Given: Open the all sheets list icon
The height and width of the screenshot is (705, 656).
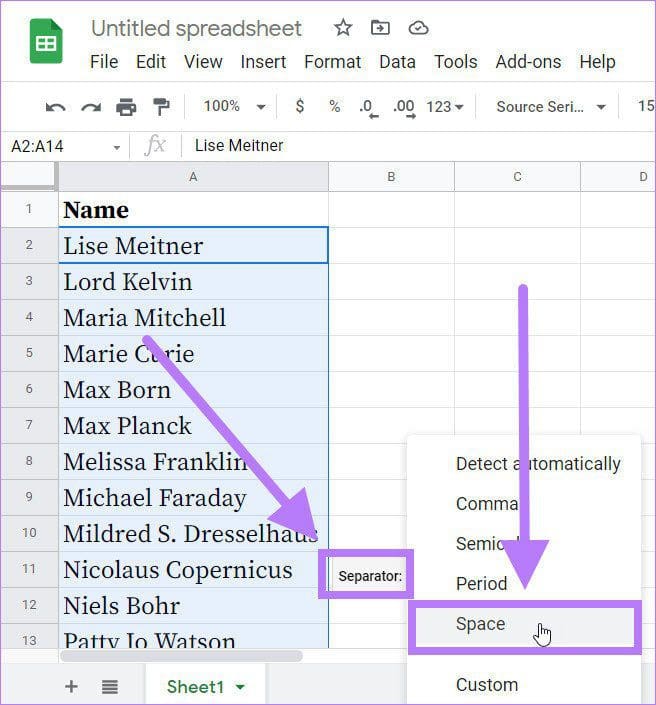Looking at the screenshot, I should coord(110,687).
